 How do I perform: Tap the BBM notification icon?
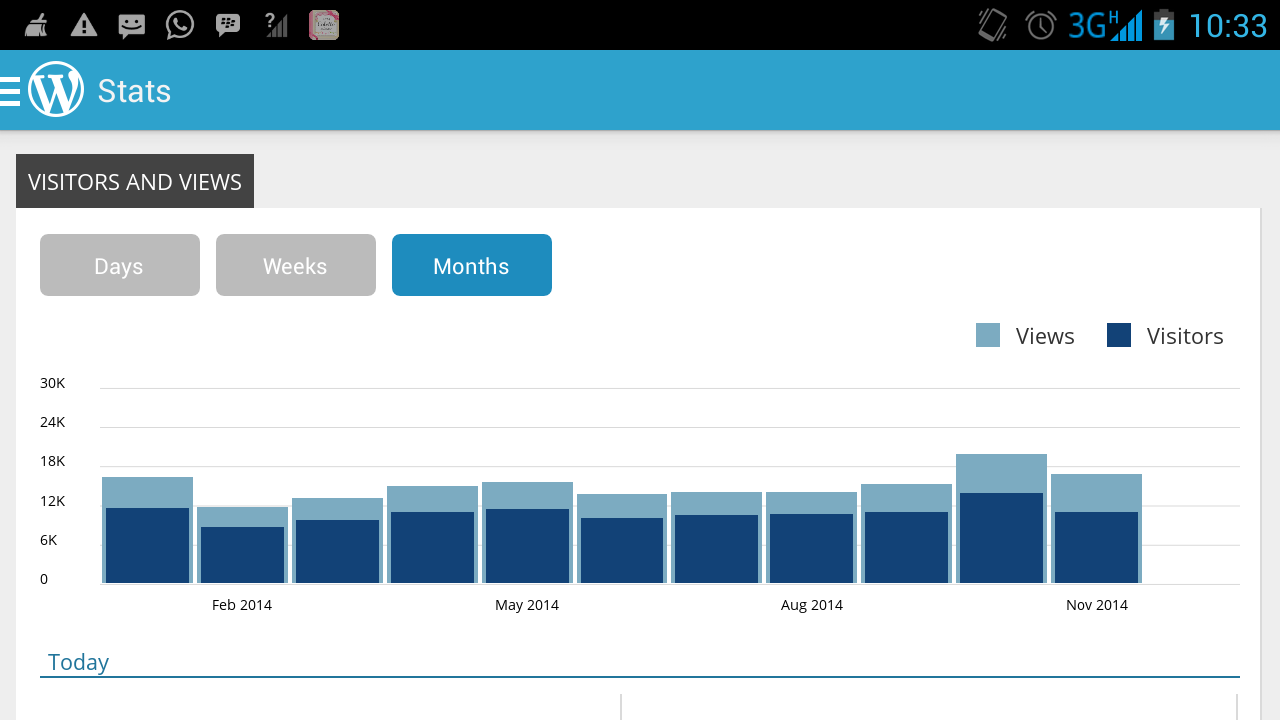pos(228,25)
